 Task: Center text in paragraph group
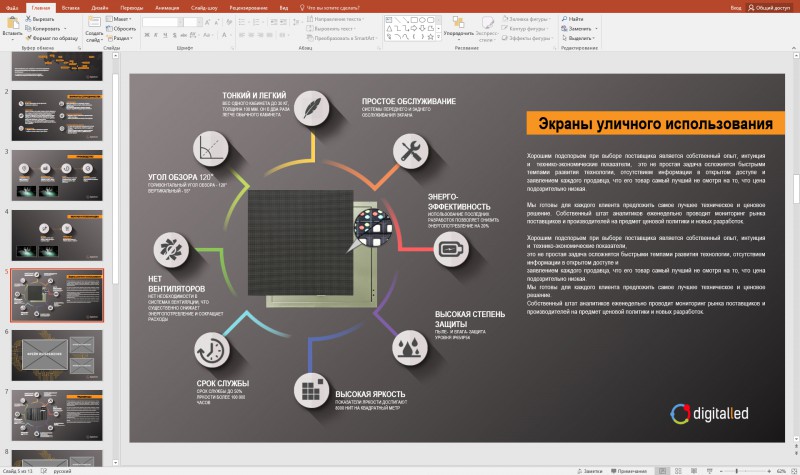click(252, 35)
